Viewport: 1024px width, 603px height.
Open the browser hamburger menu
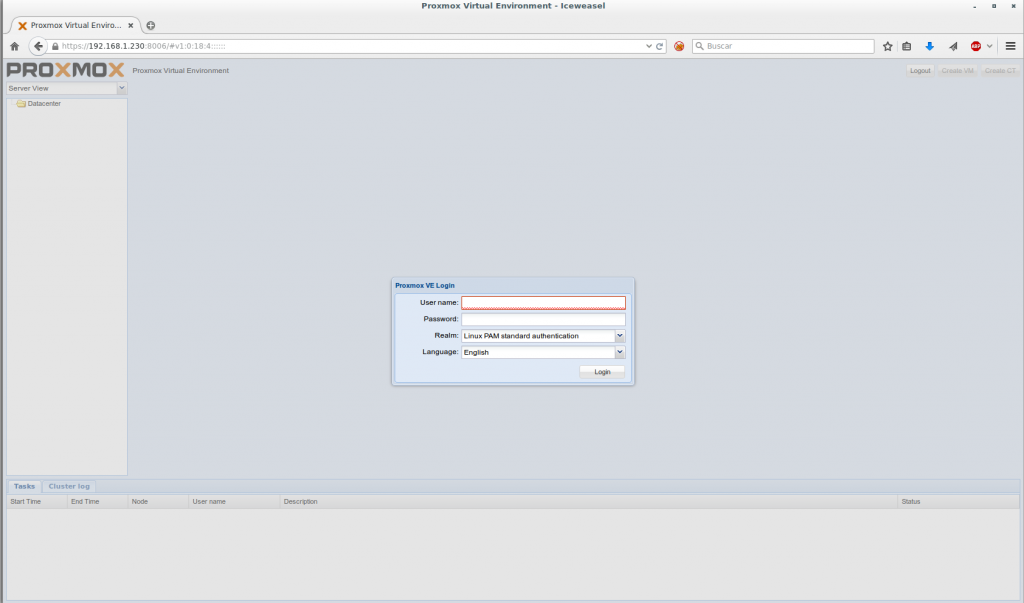(x=1010, y=46)
